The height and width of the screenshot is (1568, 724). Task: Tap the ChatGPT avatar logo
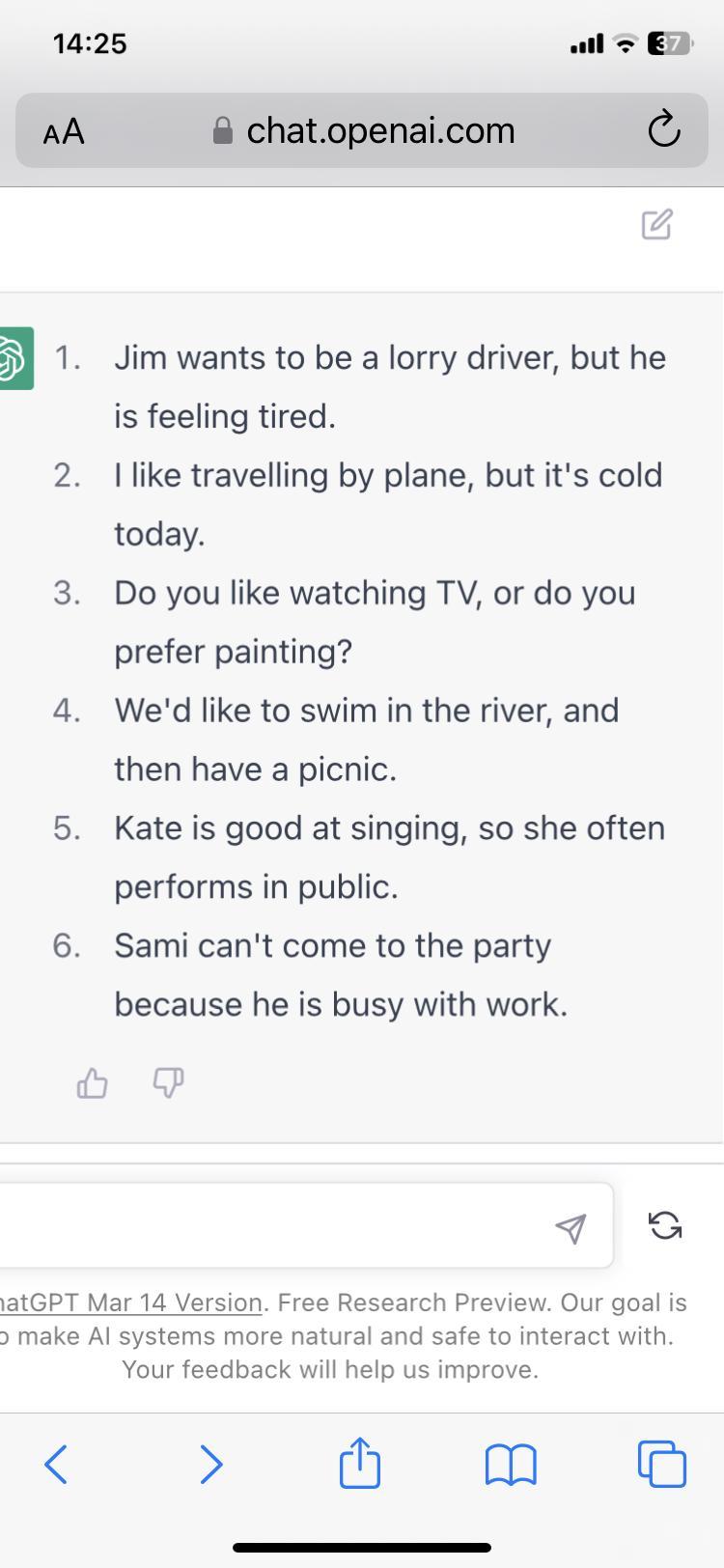click(x=14, y=358)
